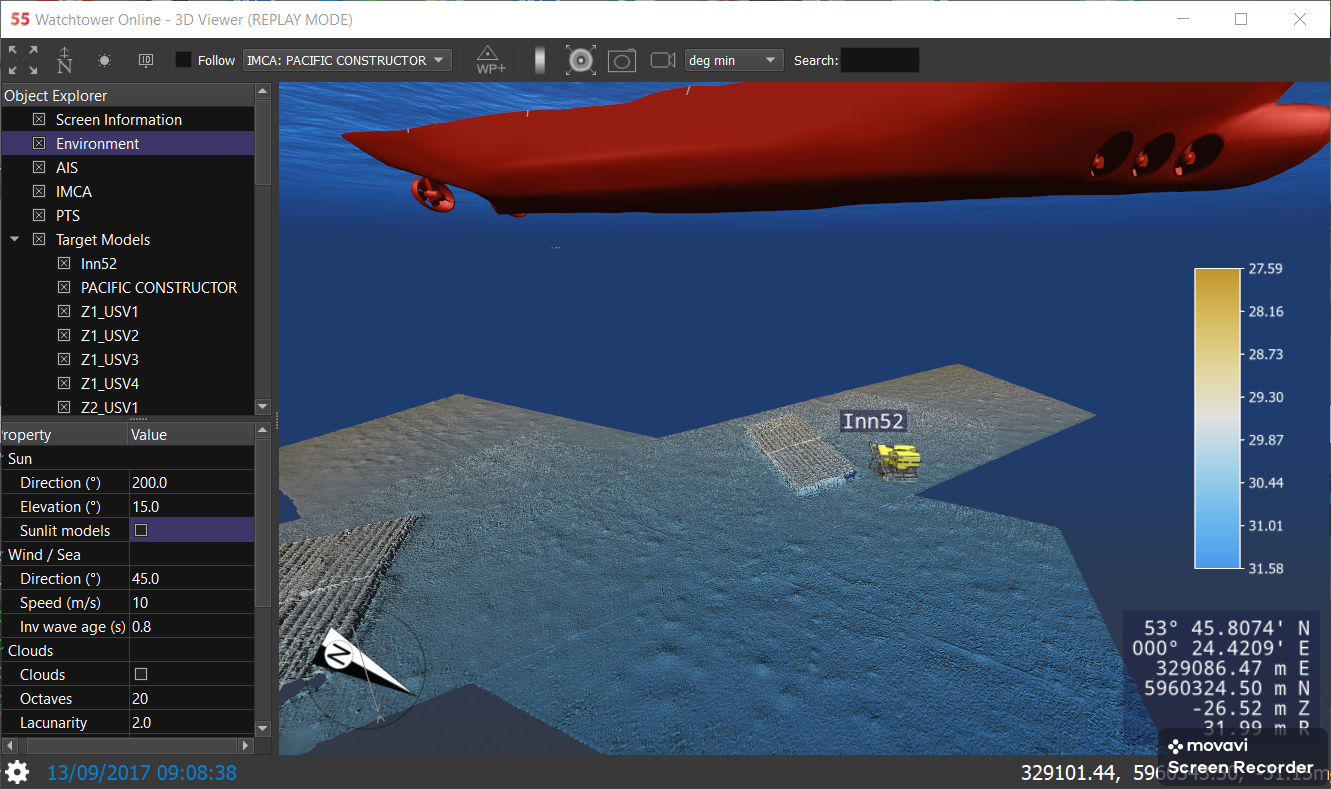Toggle Environment visibility checkbox
Image resolution: width=1331 pixels, height=789 pixels.
point(39,143)
